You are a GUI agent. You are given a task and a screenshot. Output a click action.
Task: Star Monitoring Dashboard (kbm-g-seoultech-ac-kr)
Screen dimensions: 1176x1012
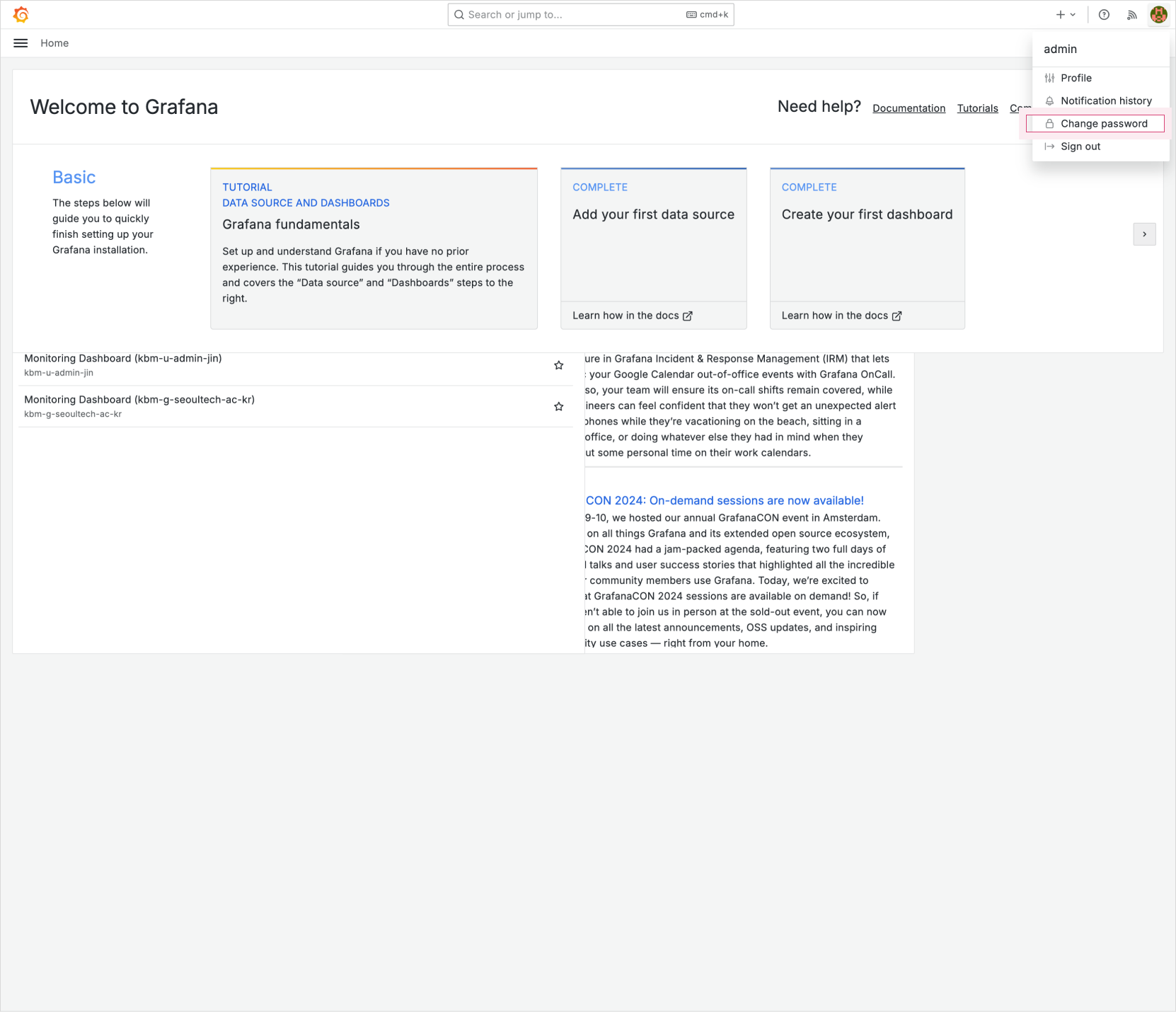(559, 406)
